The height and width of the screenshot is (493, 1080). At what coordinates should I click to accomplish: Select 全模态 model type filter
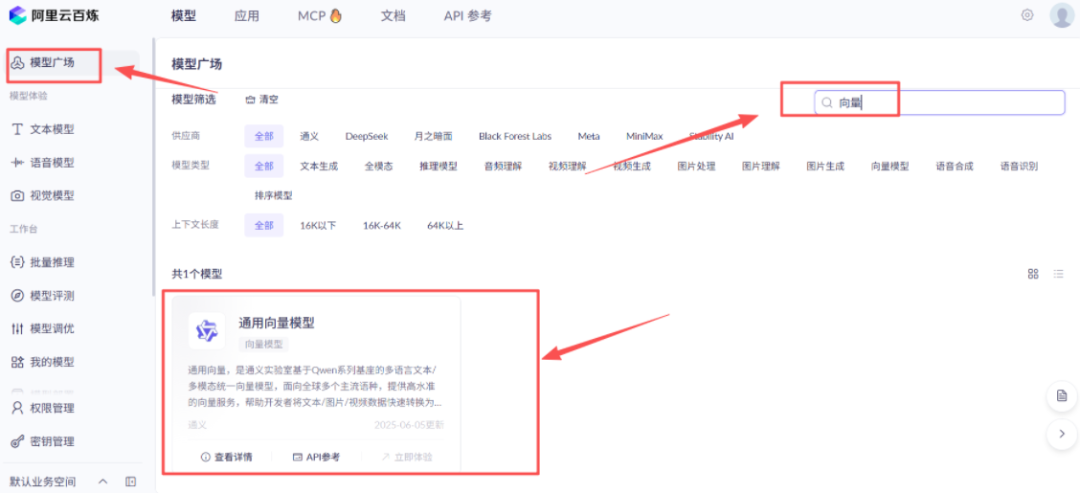coord(379,166)
